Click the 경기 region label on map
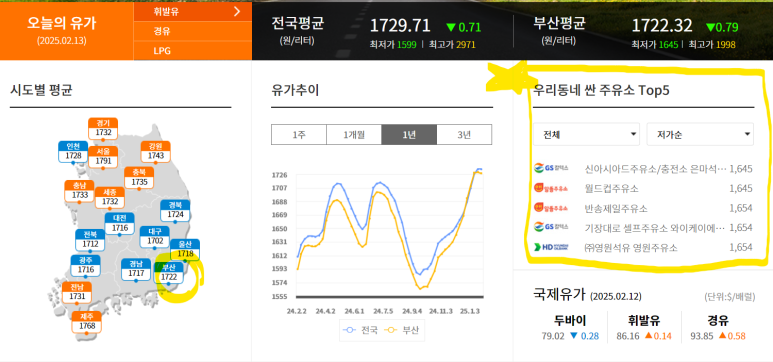 pos(103,129)
